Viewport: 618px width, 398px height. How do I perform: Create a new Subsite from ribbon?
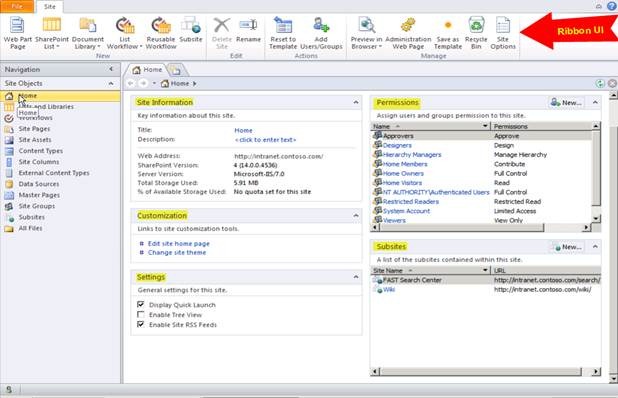click(x=191, y=30)
